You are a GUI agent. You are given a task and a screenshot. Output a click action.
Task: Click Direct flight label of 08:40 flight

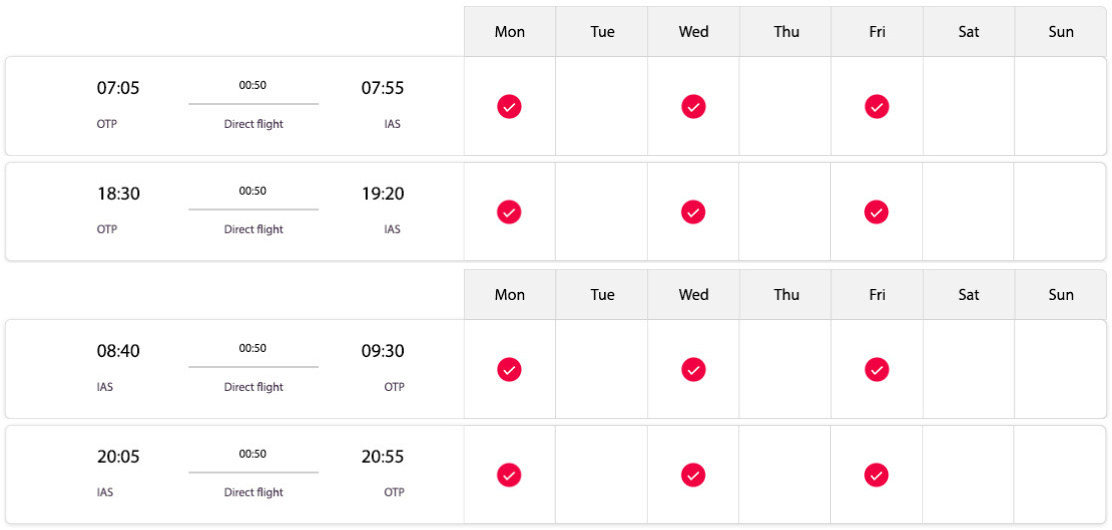coord(253,387)
